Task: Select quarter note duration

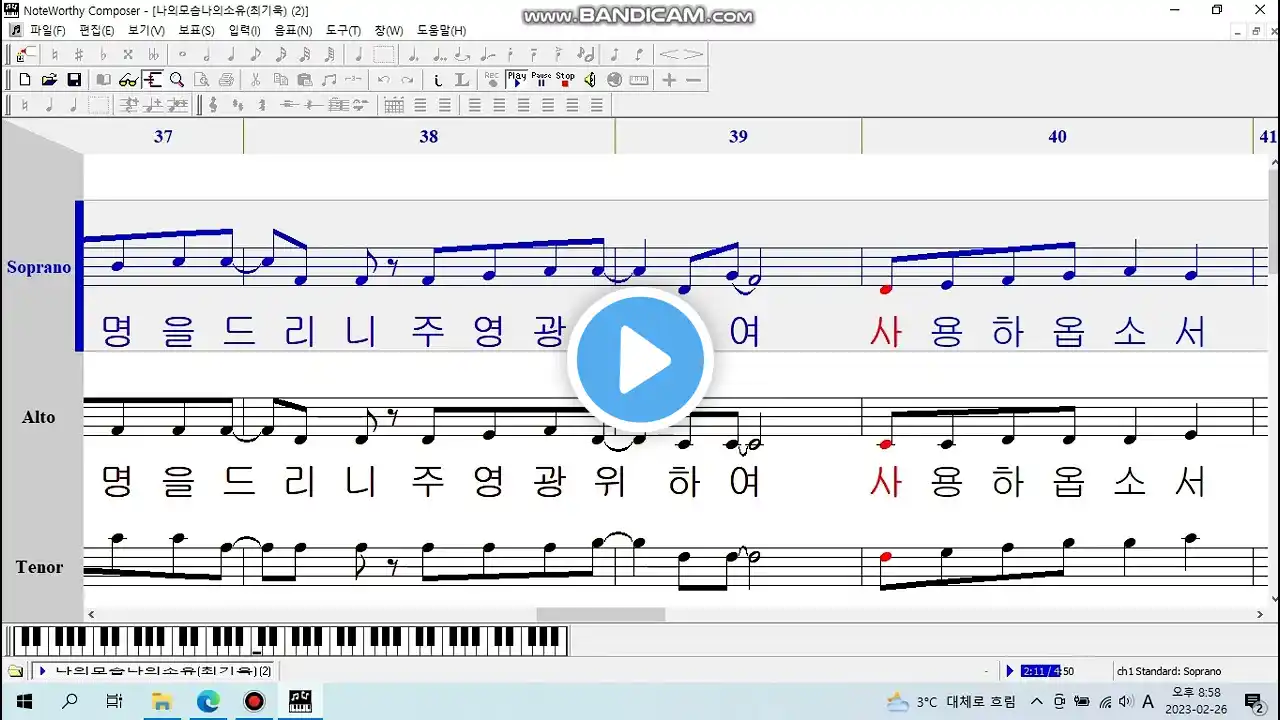Action: click(231, 54)
